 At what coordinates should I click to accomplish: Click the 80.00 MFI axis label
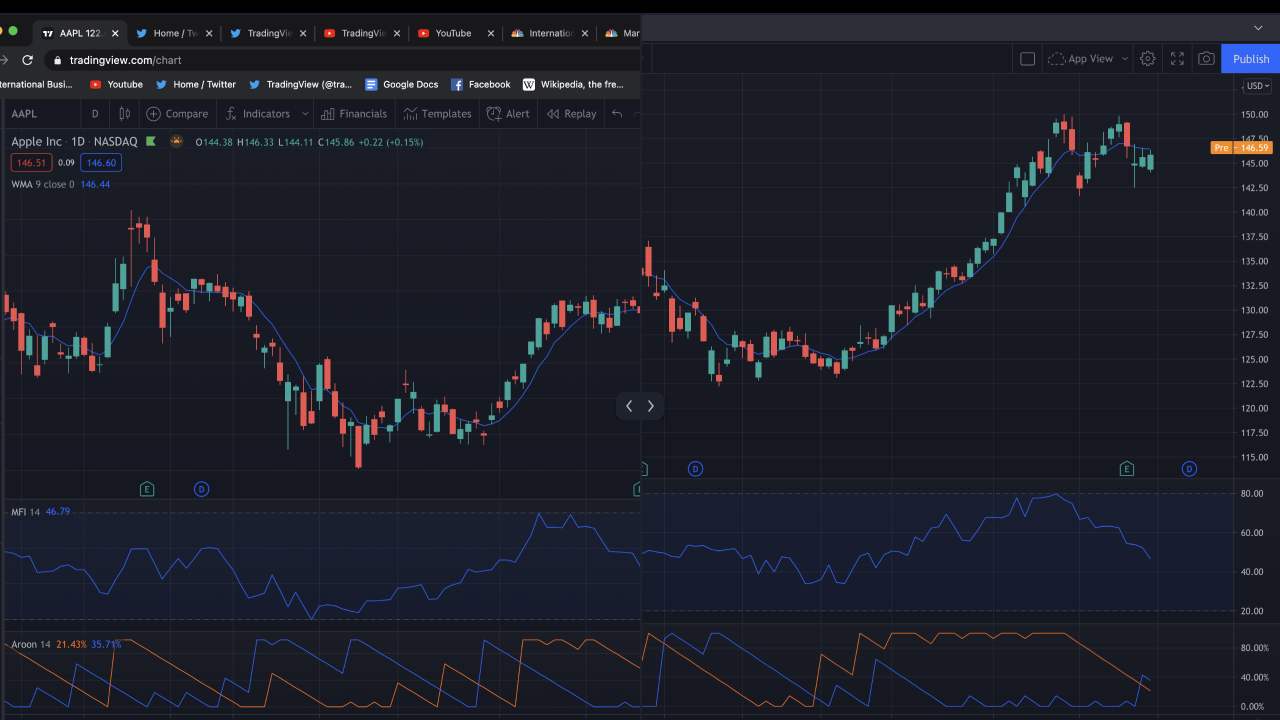1251,494
